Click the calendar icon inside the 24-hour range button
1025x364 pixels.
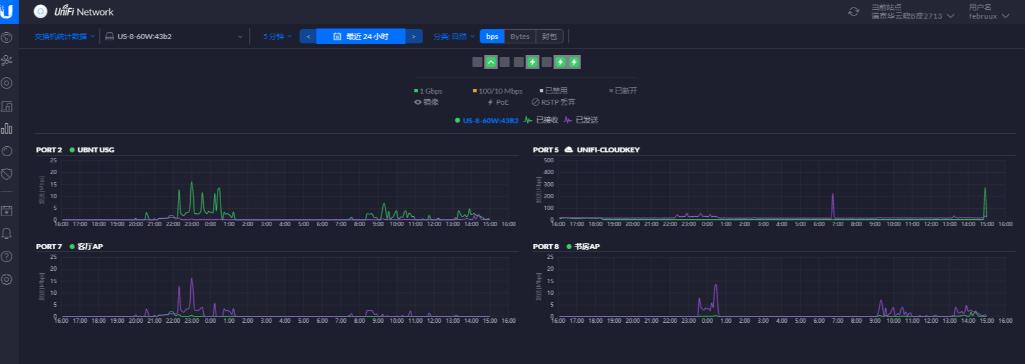337,37
